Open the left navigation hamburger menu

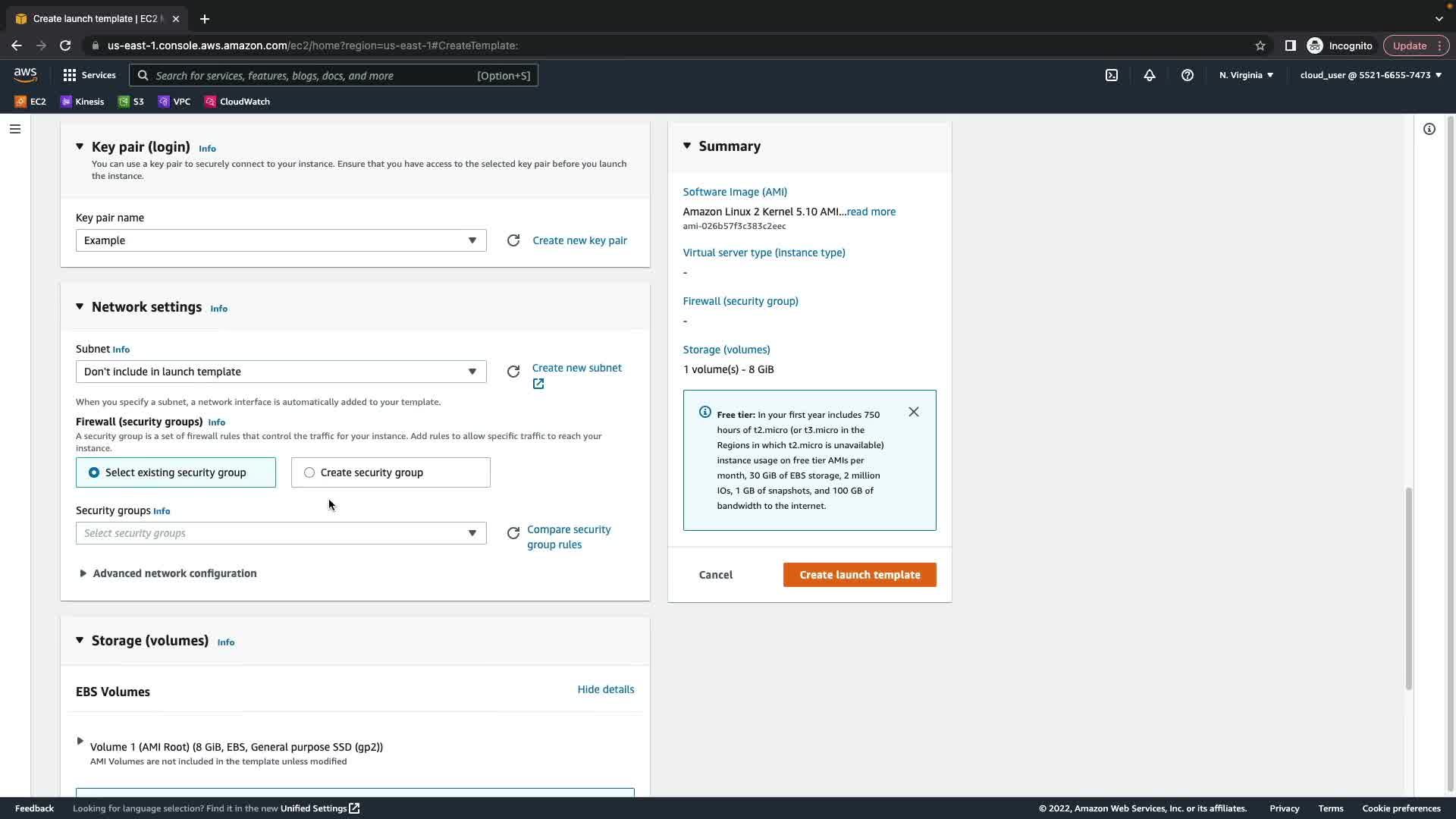[x=14, y=129]
